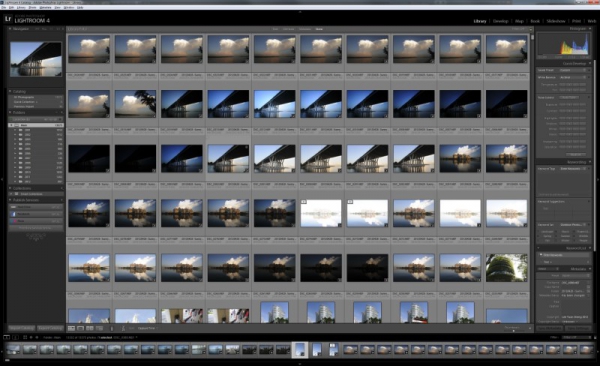
Task: Enable Metadata filter in Library Filter bar
Action: coord(305,29)
